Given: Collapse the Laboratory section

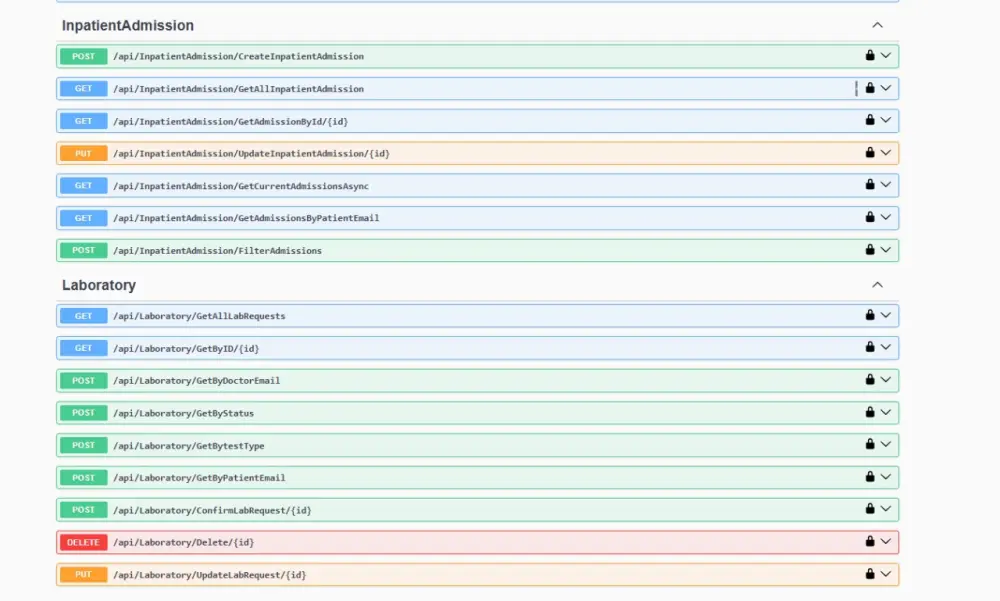Looking at the screenshot, I should [877, 285].
